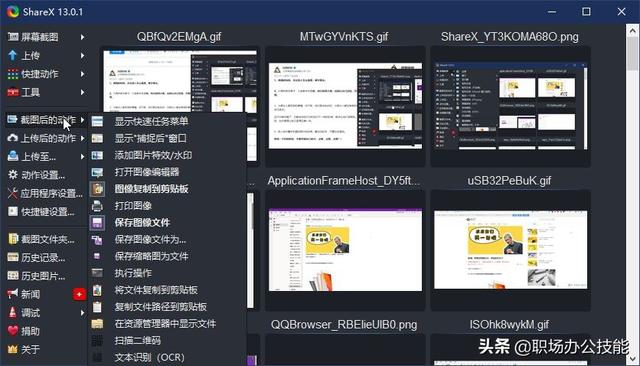Click the 历史记录 icon

tap(13, 257)
